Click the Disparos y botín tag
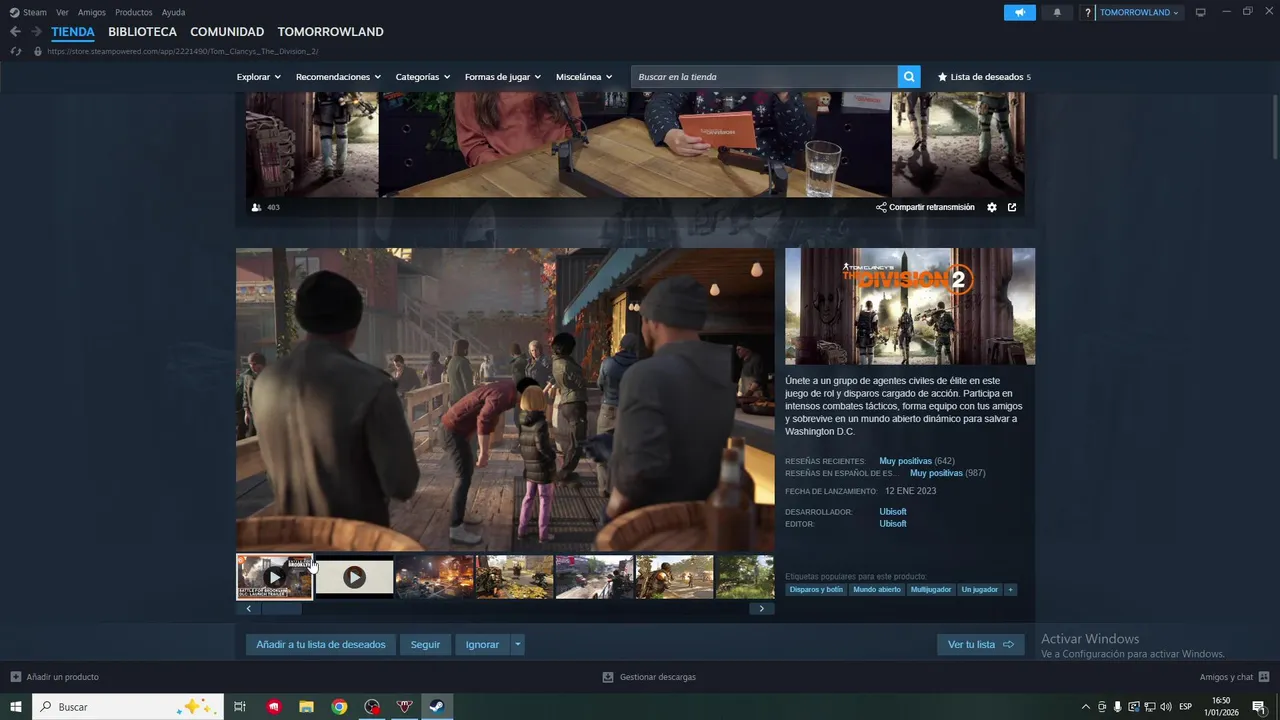This screenshot has height=720, width=1280. [x=816, y=590]
